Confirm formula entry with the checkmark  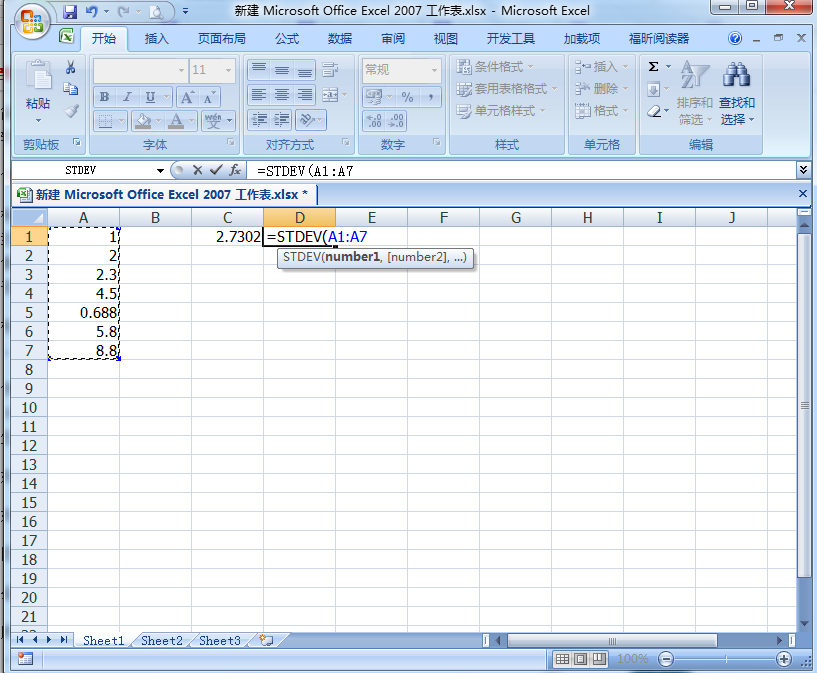coord(216,170)
